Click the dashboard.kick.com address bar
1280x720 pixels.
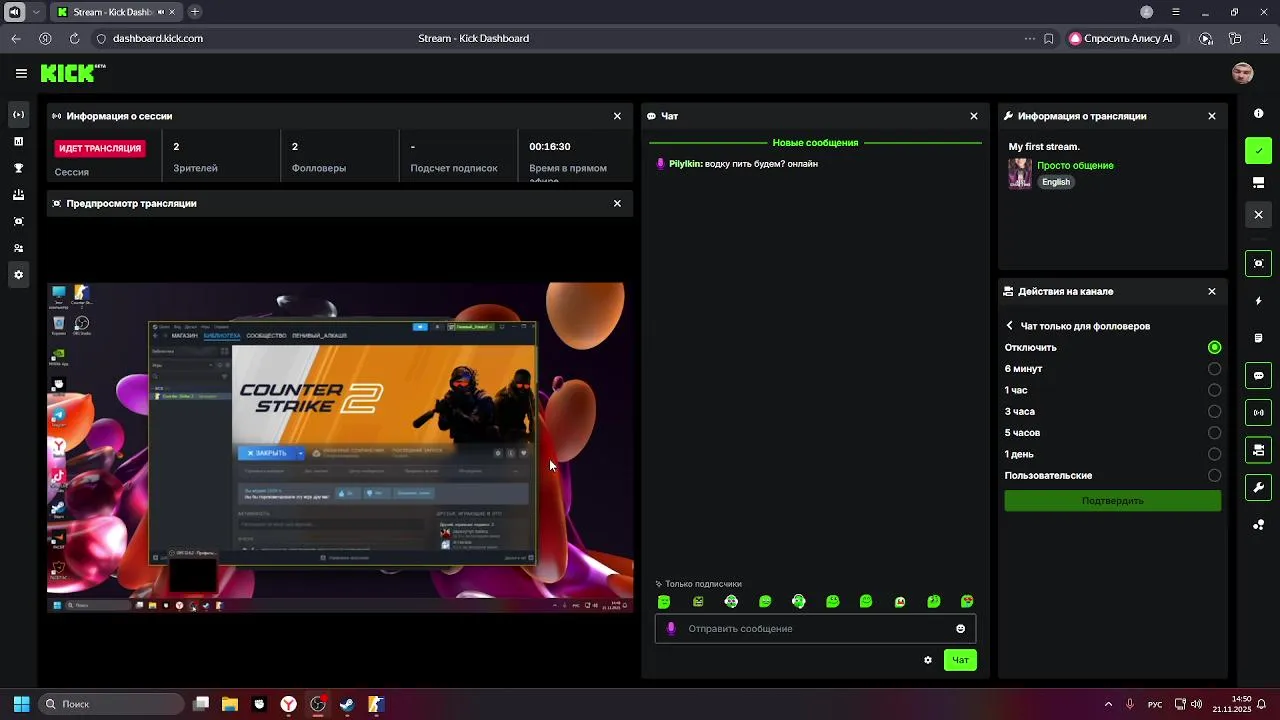[158, 39]
